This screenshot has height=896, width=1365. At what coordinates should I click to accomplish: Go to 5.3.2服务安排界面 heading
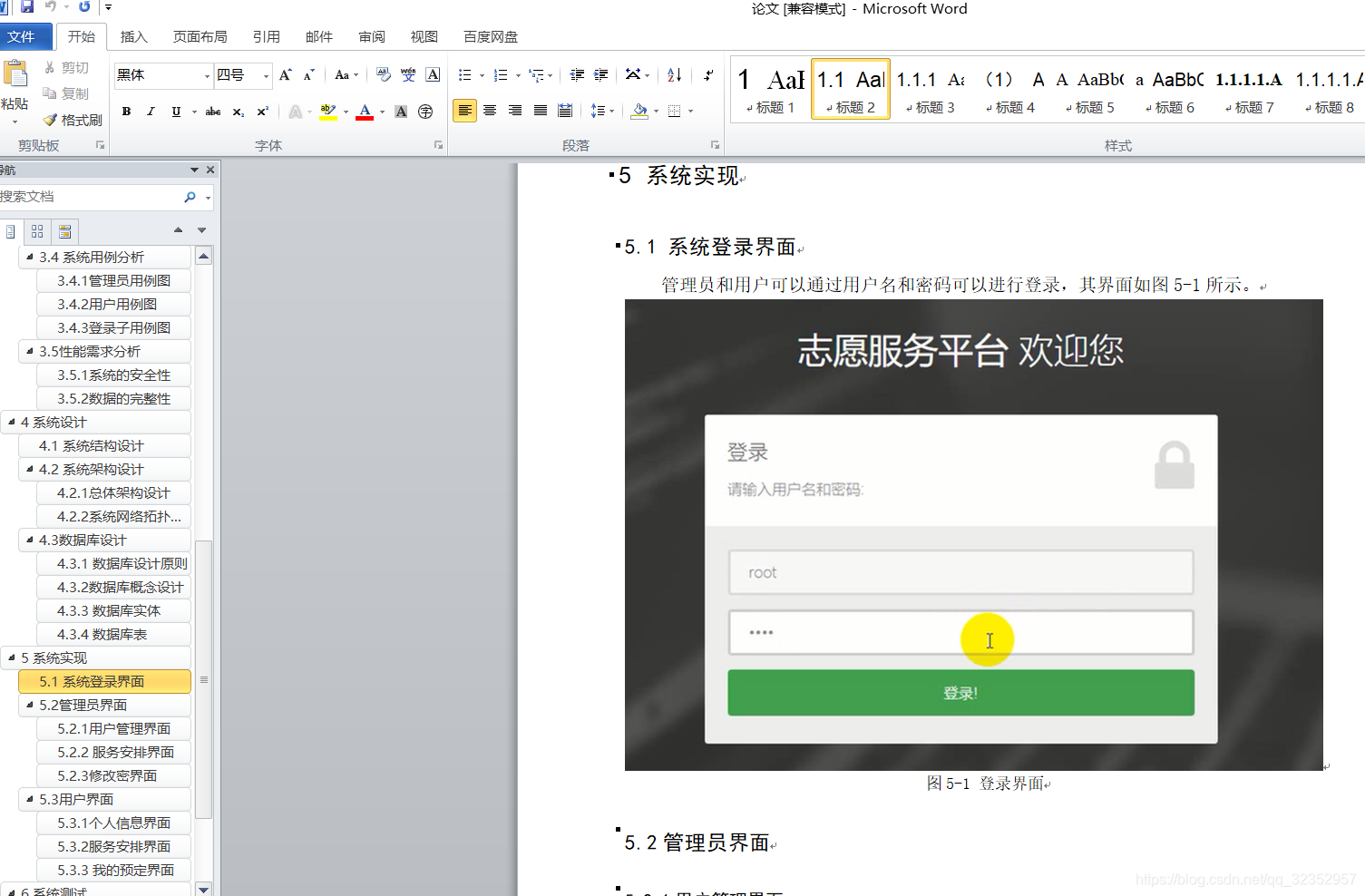[x=113, y=846]
